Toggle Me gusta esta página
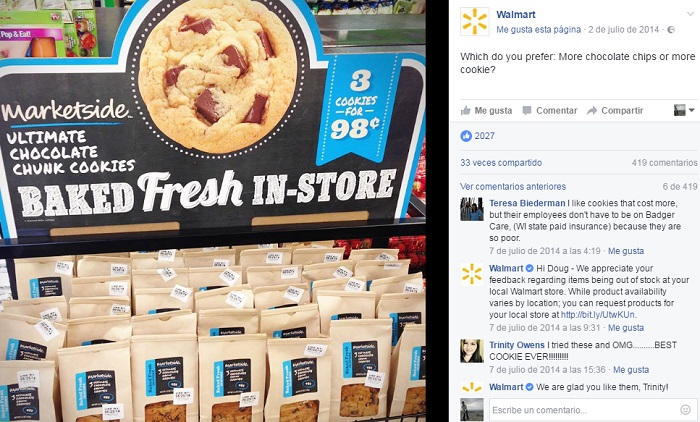This screenshot has width=700, height=422. 538,30
